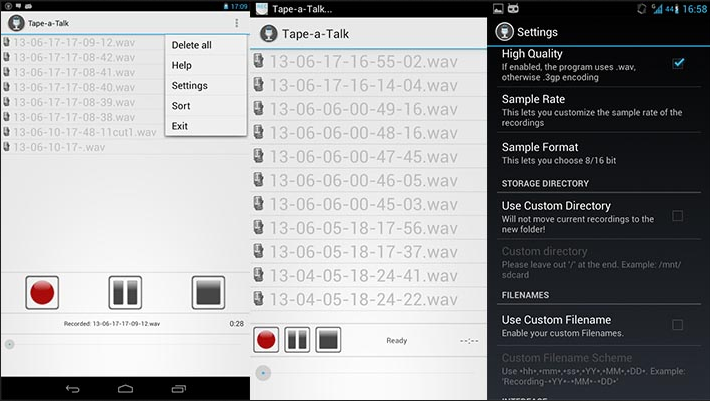Select Help from the overflow menu
710x401 pixels.
tap(206, 65)
